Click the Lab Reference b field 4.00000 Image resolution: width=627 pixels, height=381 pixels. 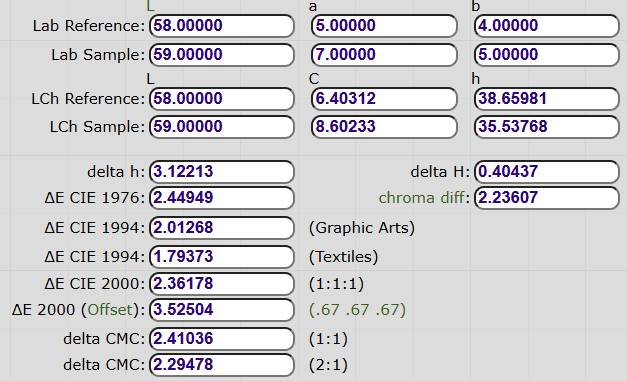[x=547, y=26]
